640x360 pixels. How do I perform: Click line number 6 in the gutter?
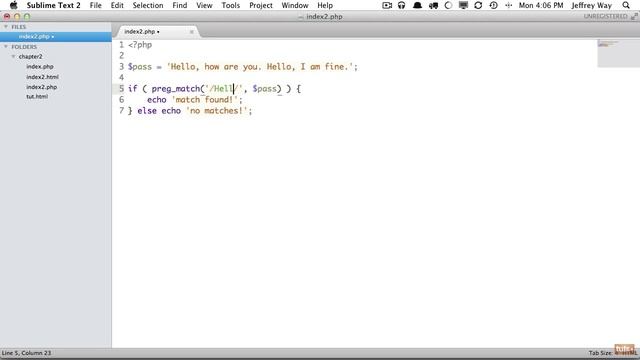[x=121, y=100]
